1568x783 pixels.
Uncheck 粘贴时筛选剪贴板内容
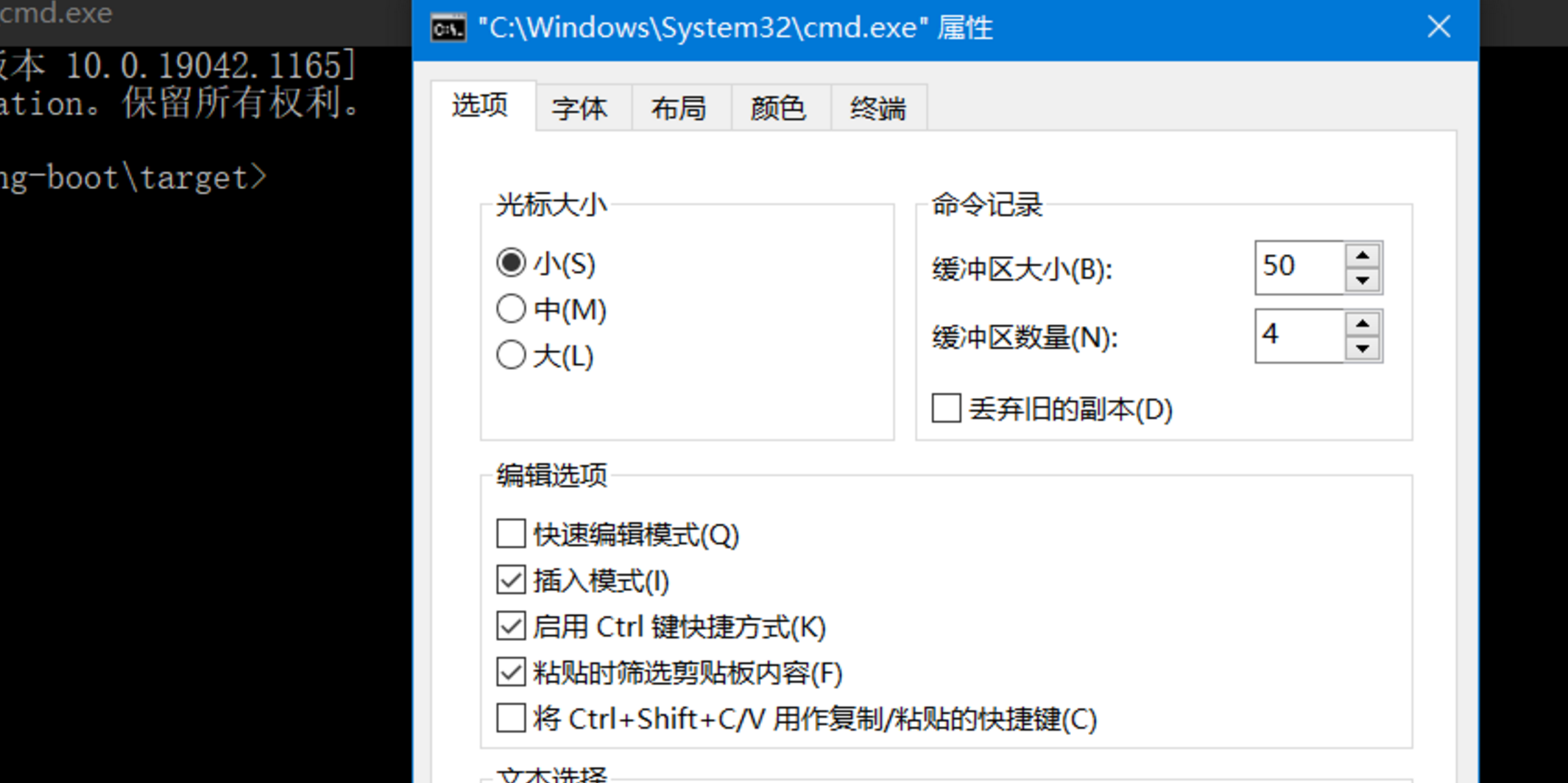click(509, 672)
